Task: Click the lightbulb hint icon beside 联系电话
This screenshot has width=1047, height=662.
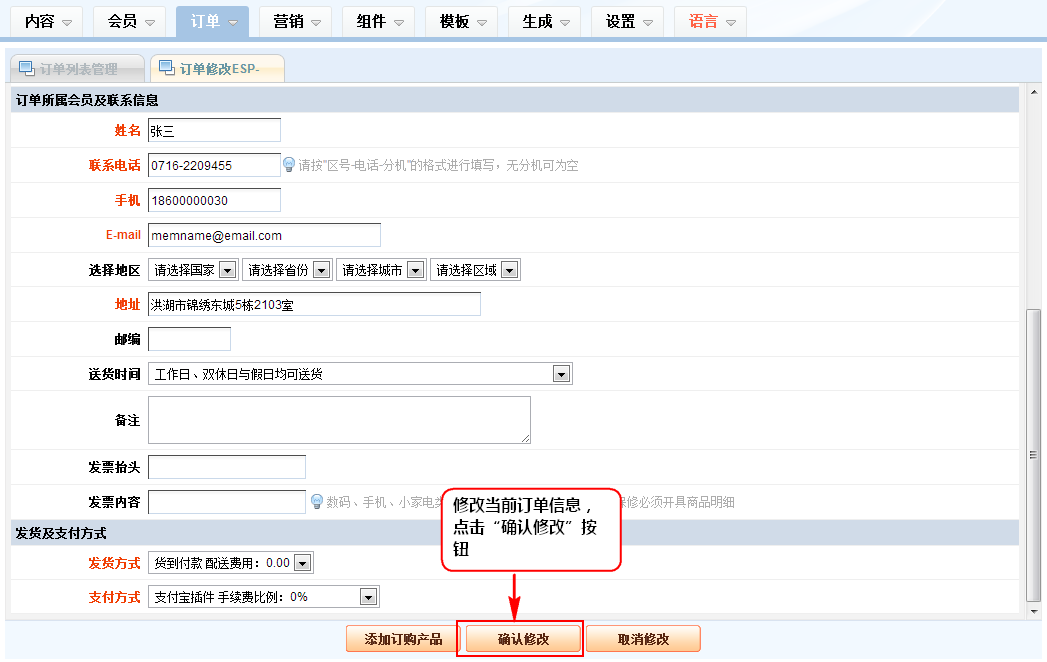Action: [289, 165]
